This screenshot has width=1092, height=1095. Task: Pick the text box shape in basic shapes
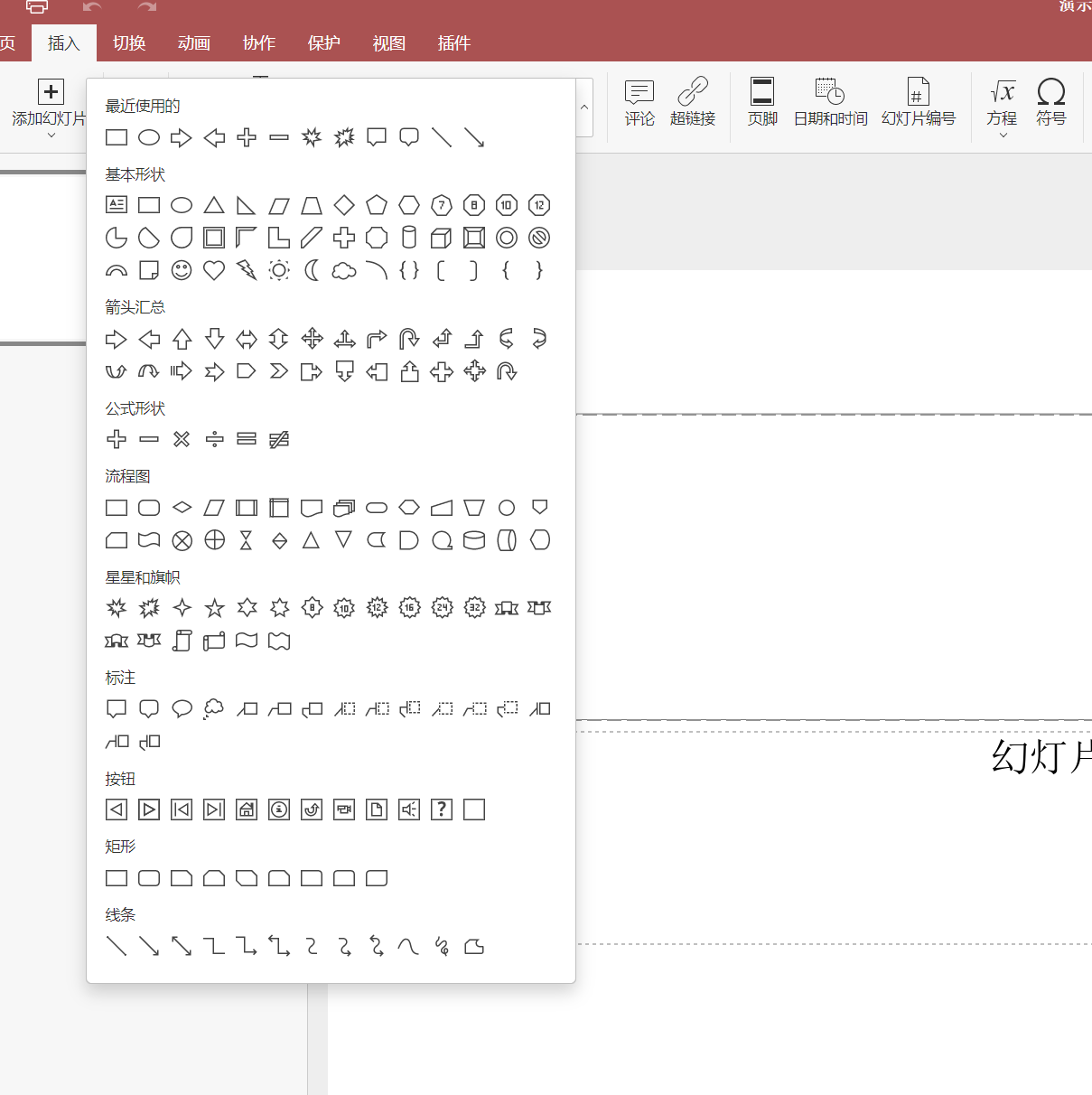coord(117,205)
